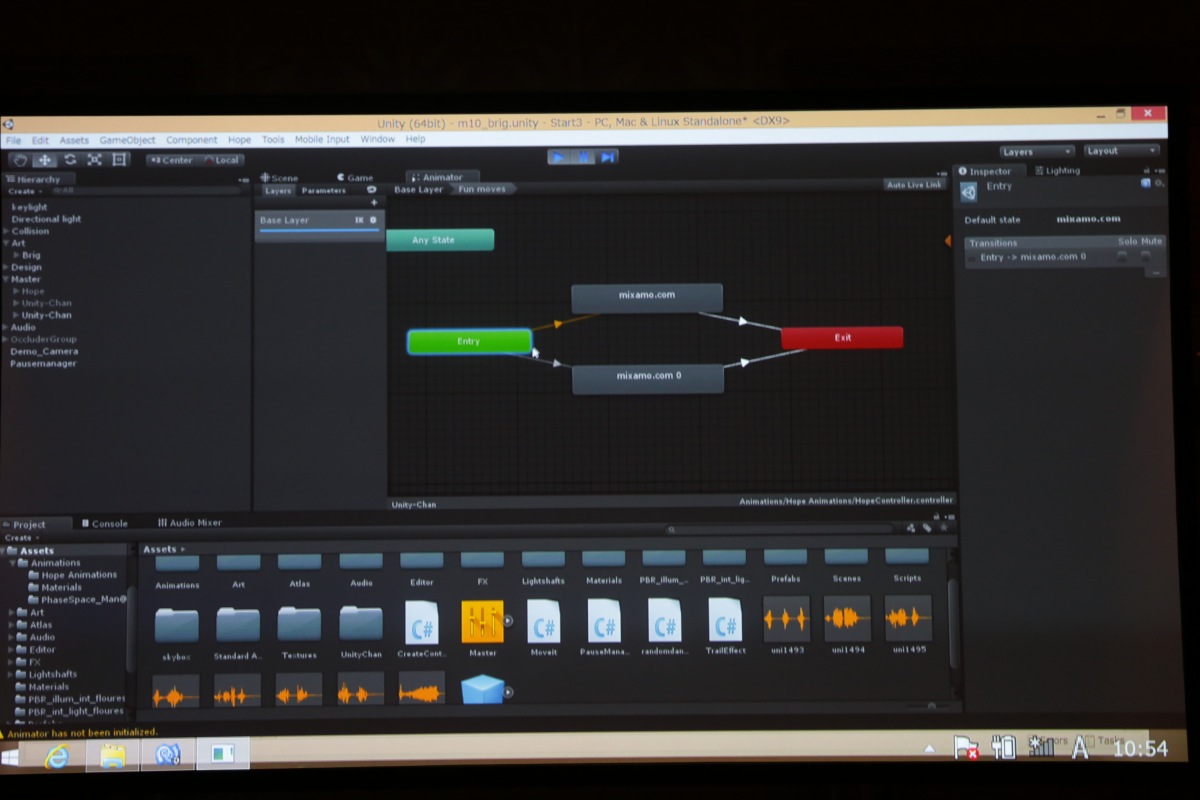
Task: Select the blue cube prefab asset
Action: [x=482, y=688]
